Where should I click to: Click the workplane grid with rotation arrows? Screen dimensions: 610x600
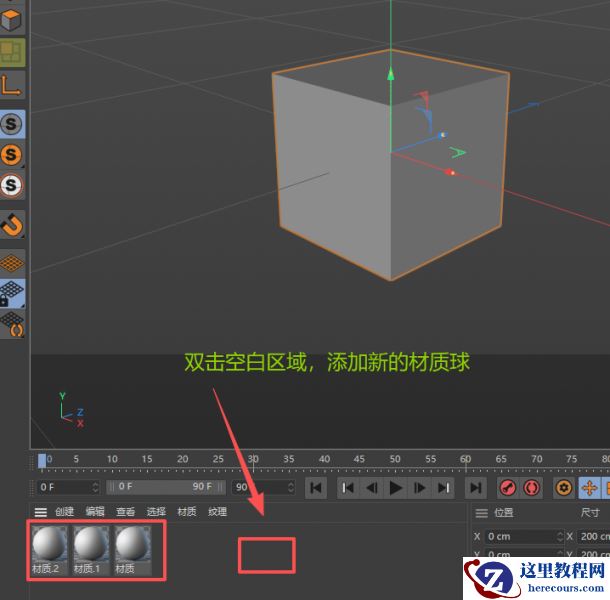(12, 324)
